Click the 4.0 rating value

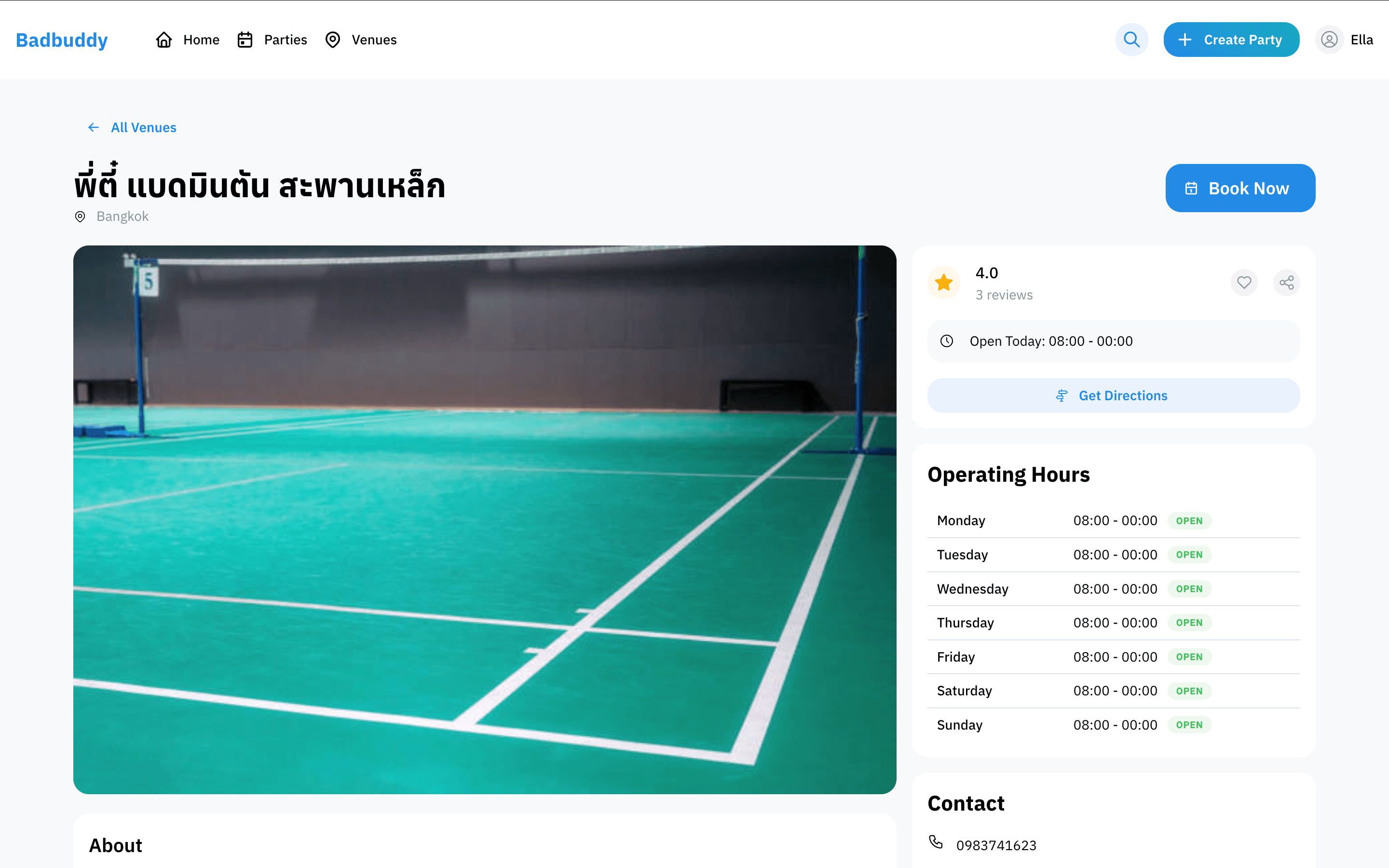point(987,272)
